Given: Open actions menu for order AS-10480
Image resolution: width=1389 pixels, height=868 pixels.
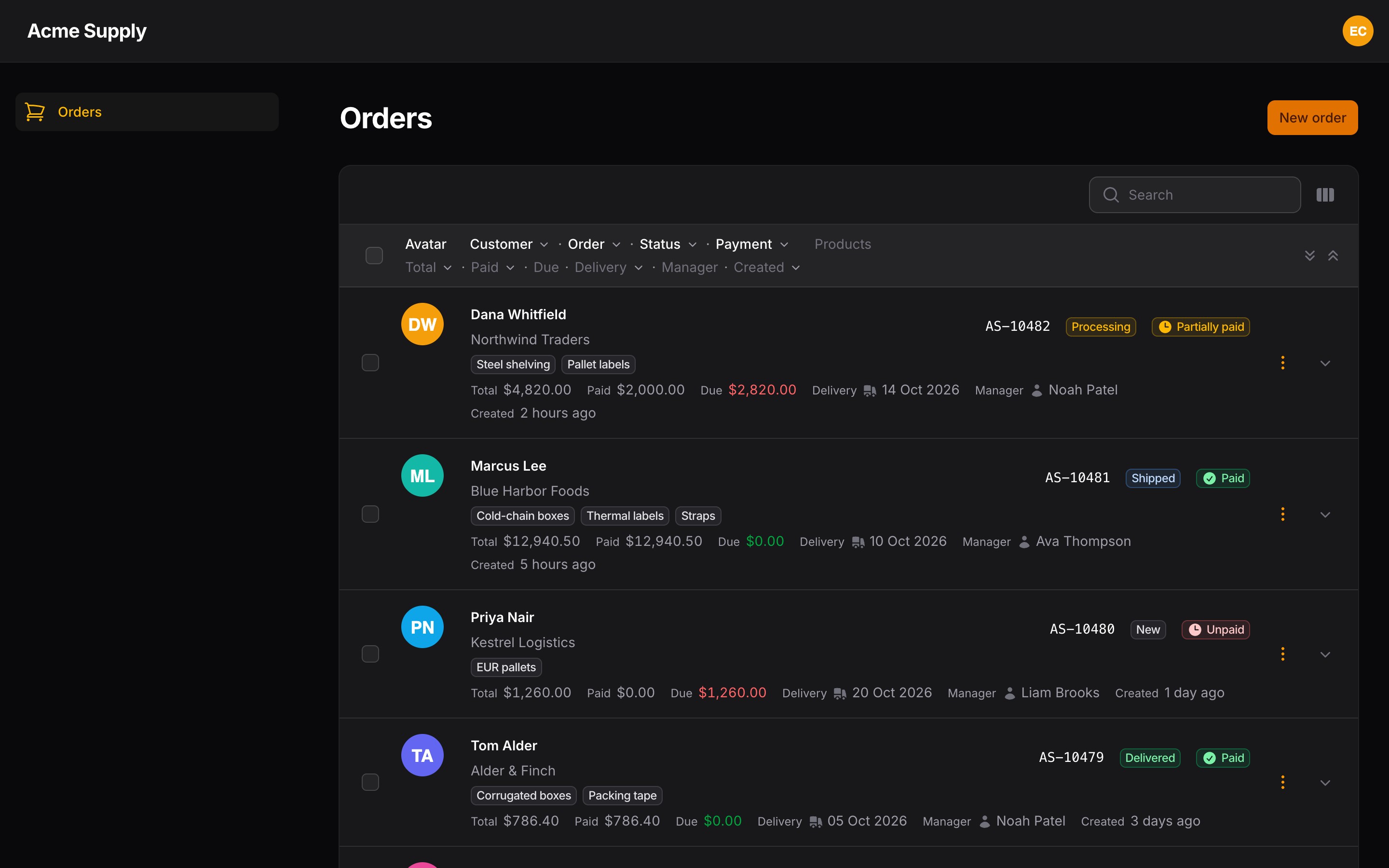Looking at the screenshot, I should (1282, 654).
